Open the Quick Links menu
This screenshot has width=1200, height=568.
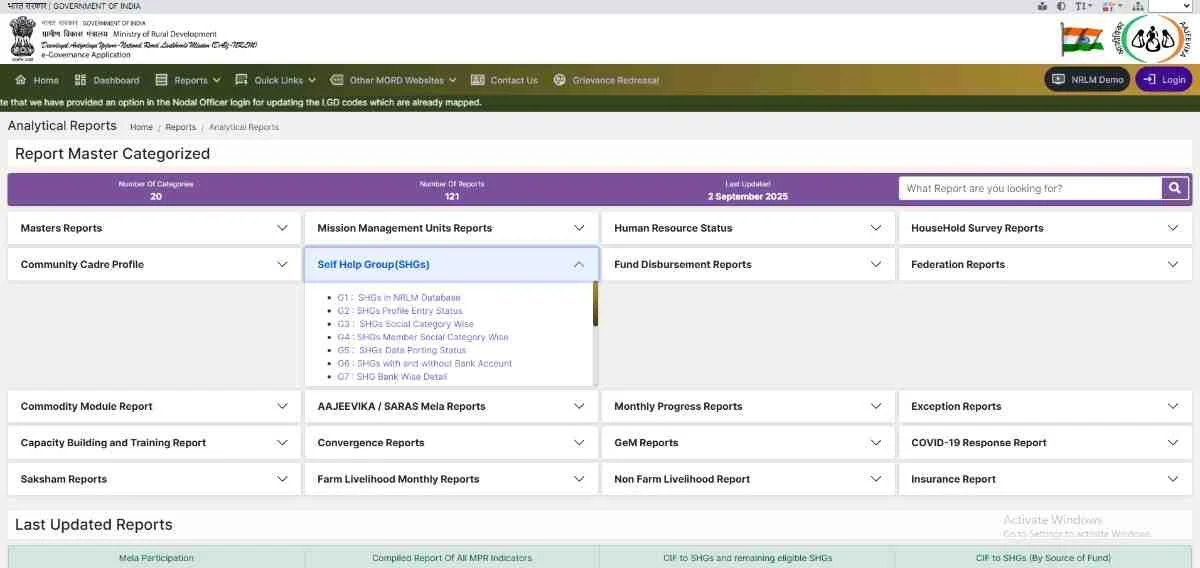click(276, 80)
